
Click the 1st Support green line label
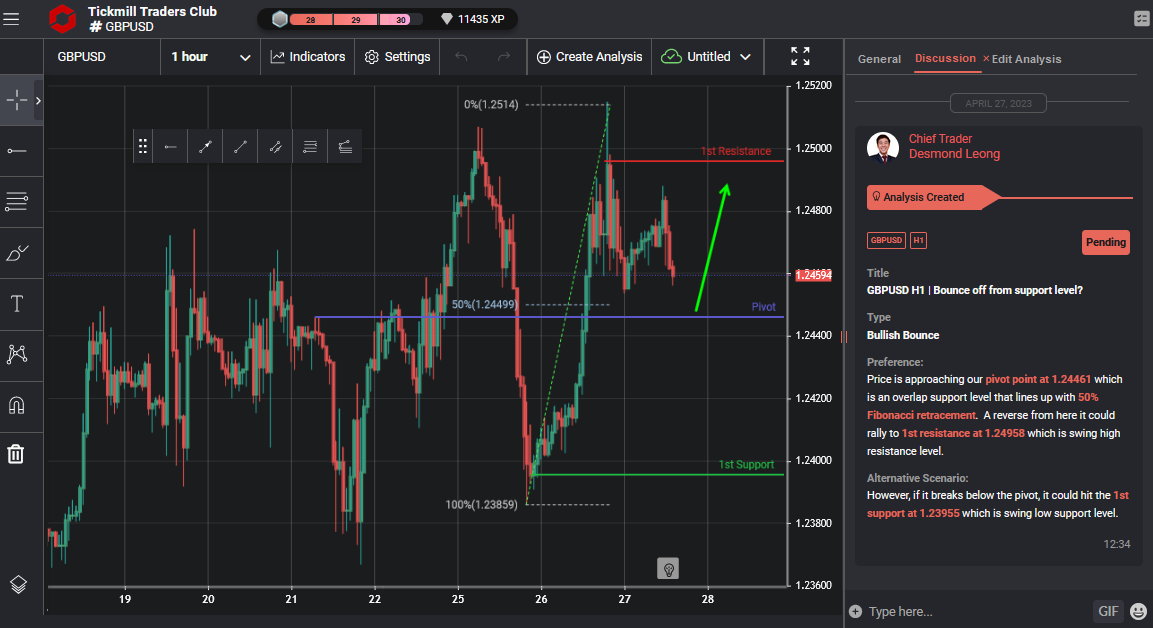[746, 464]
